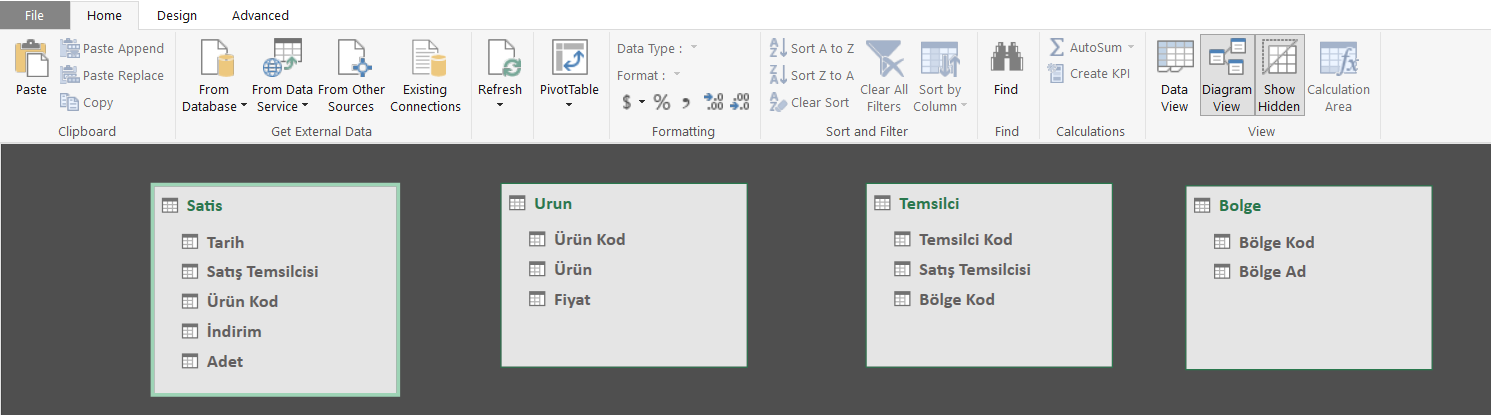This screenshot has height=415, width=1491.
Task: Click Sort A to Z button
Action: click(811, 48)
